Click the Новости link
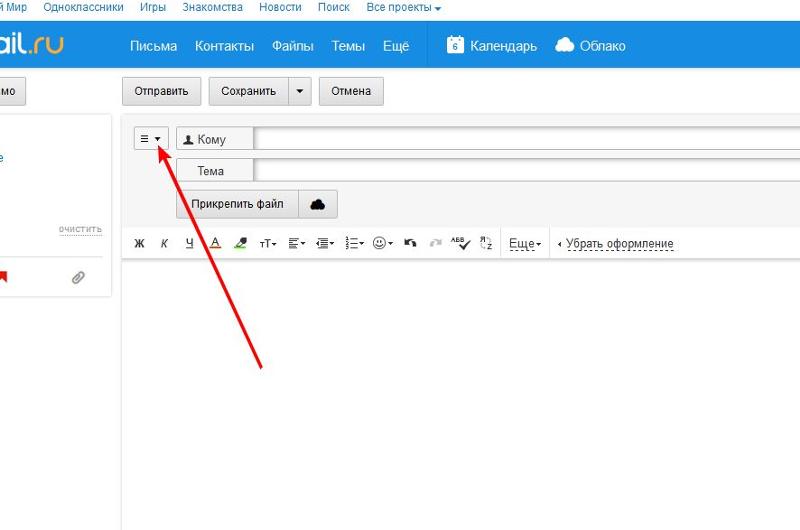 click(x=280, y=8)
